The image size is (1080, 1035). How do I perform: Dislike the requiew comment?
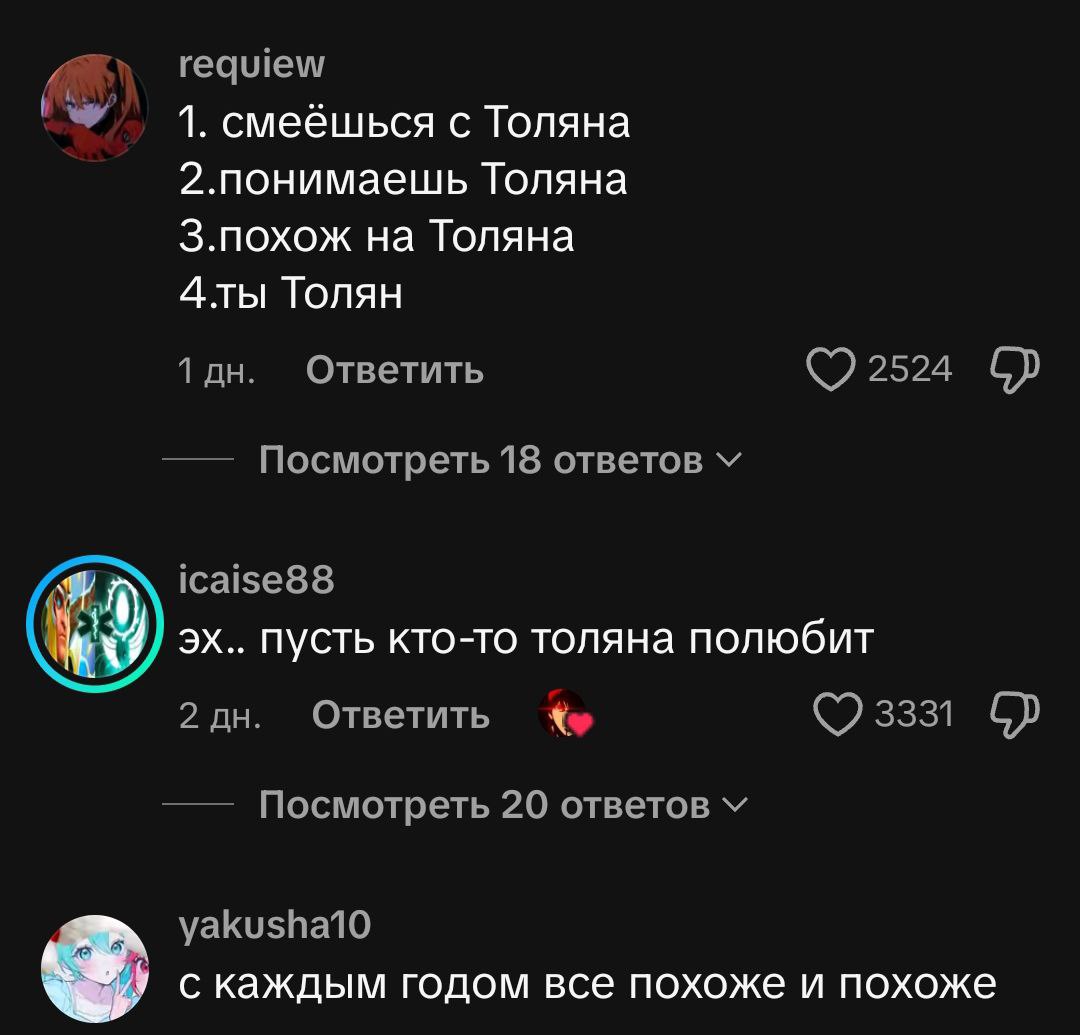click(1014, 370)
